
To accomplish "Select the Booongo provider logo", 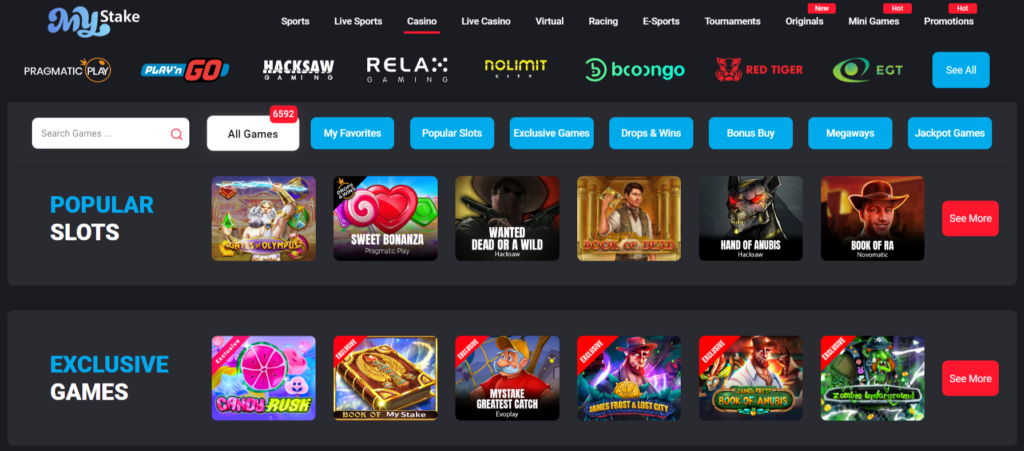I will (635, 69).
